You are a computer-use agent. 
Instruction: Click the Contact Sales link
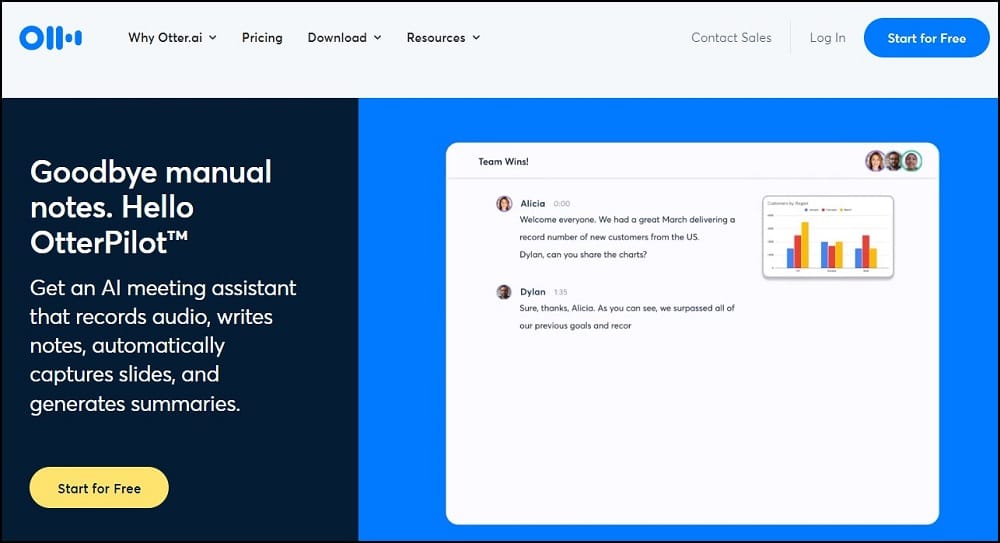click(x=732, y=38)
